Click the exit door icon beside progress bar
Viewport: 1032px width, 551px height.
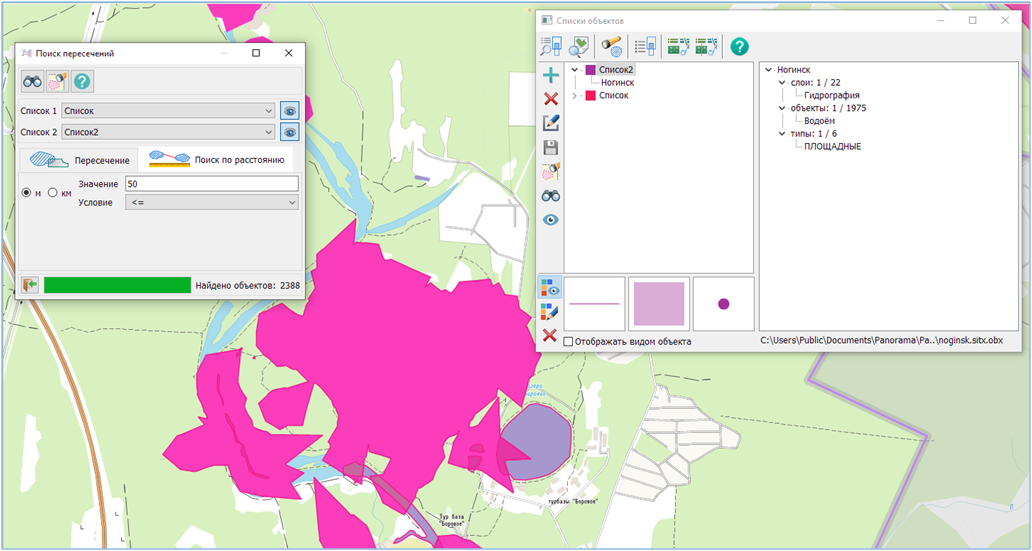click(x=30, y=285)
